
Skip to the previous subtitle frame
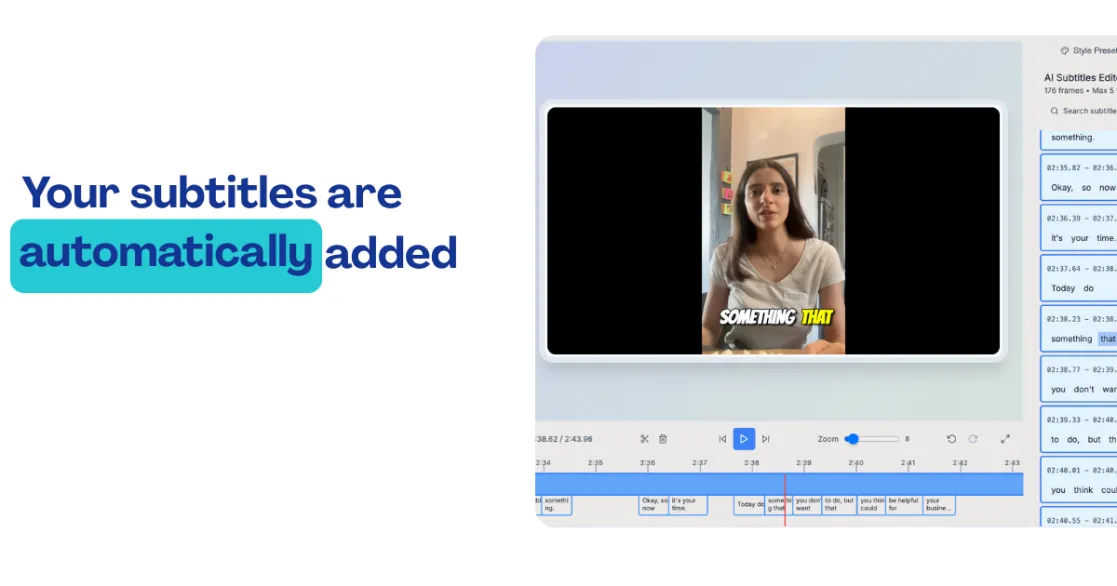[x=722, y=439]
